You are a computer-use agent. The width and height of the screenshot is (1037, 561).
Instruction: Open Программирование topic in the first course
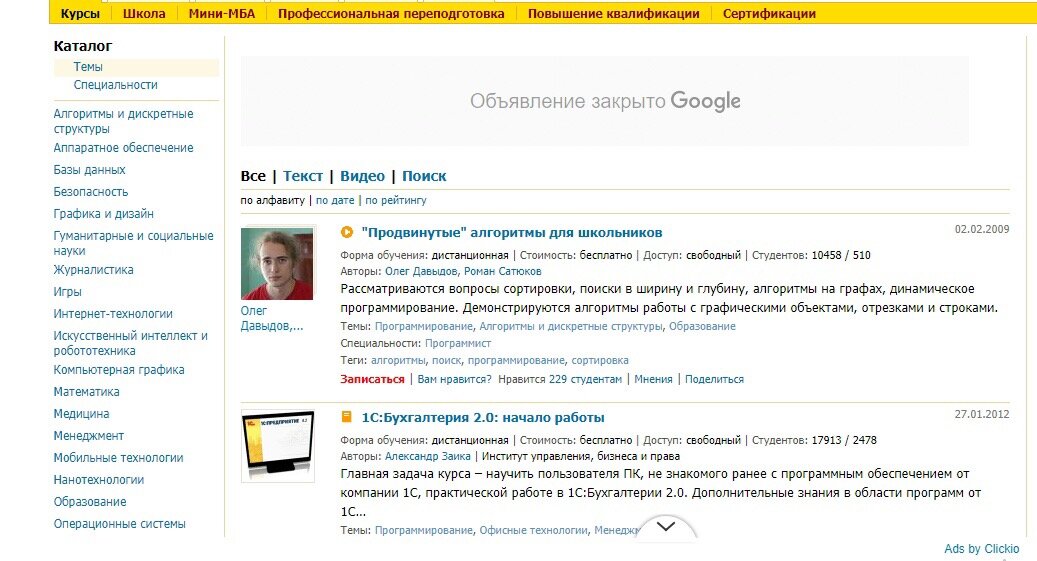(424, 326)
